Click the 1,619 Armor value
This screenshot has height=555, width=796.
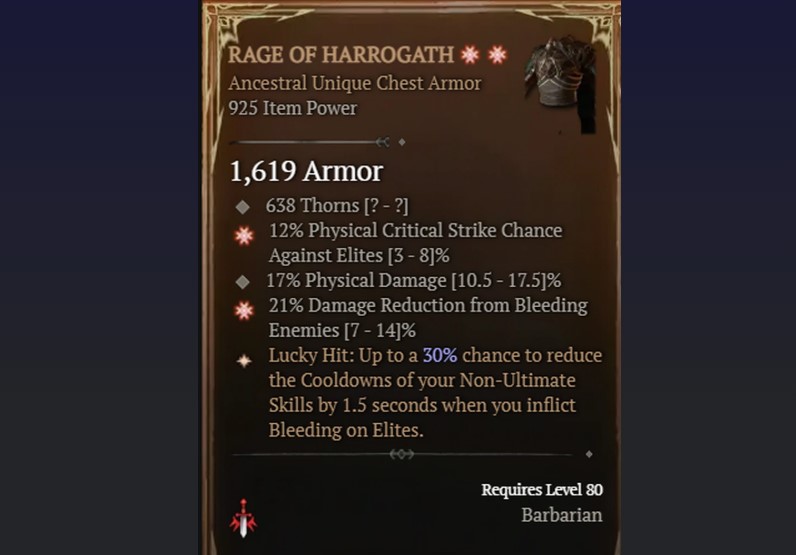tap(306, 171)
